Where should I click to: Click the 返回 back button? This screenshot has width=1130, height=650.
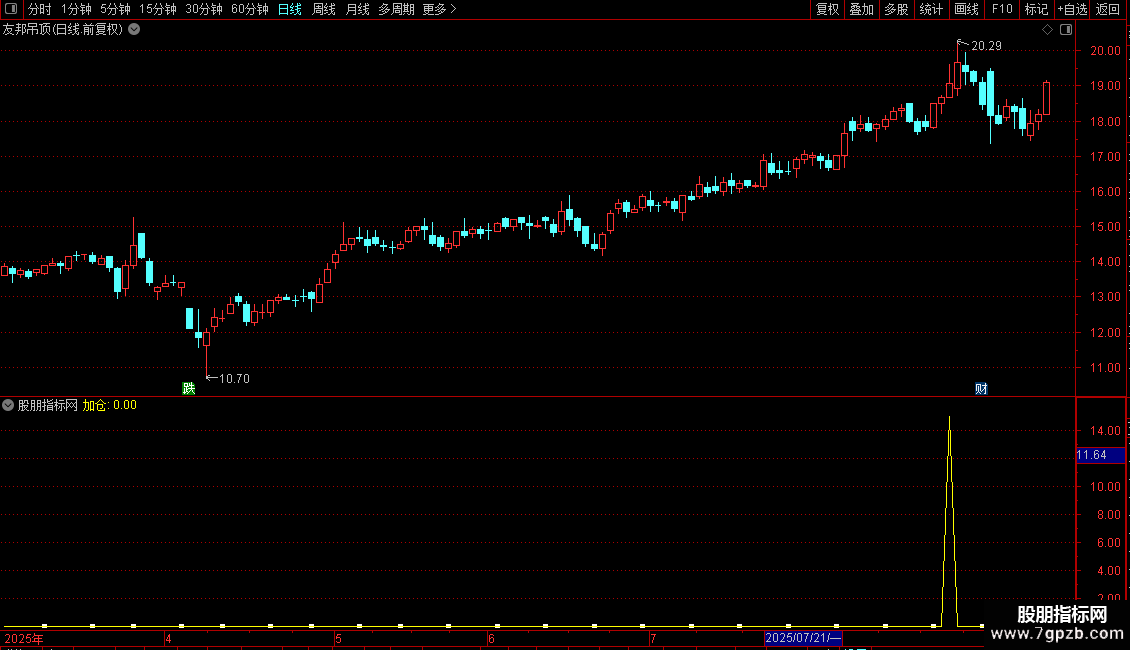1108,9
